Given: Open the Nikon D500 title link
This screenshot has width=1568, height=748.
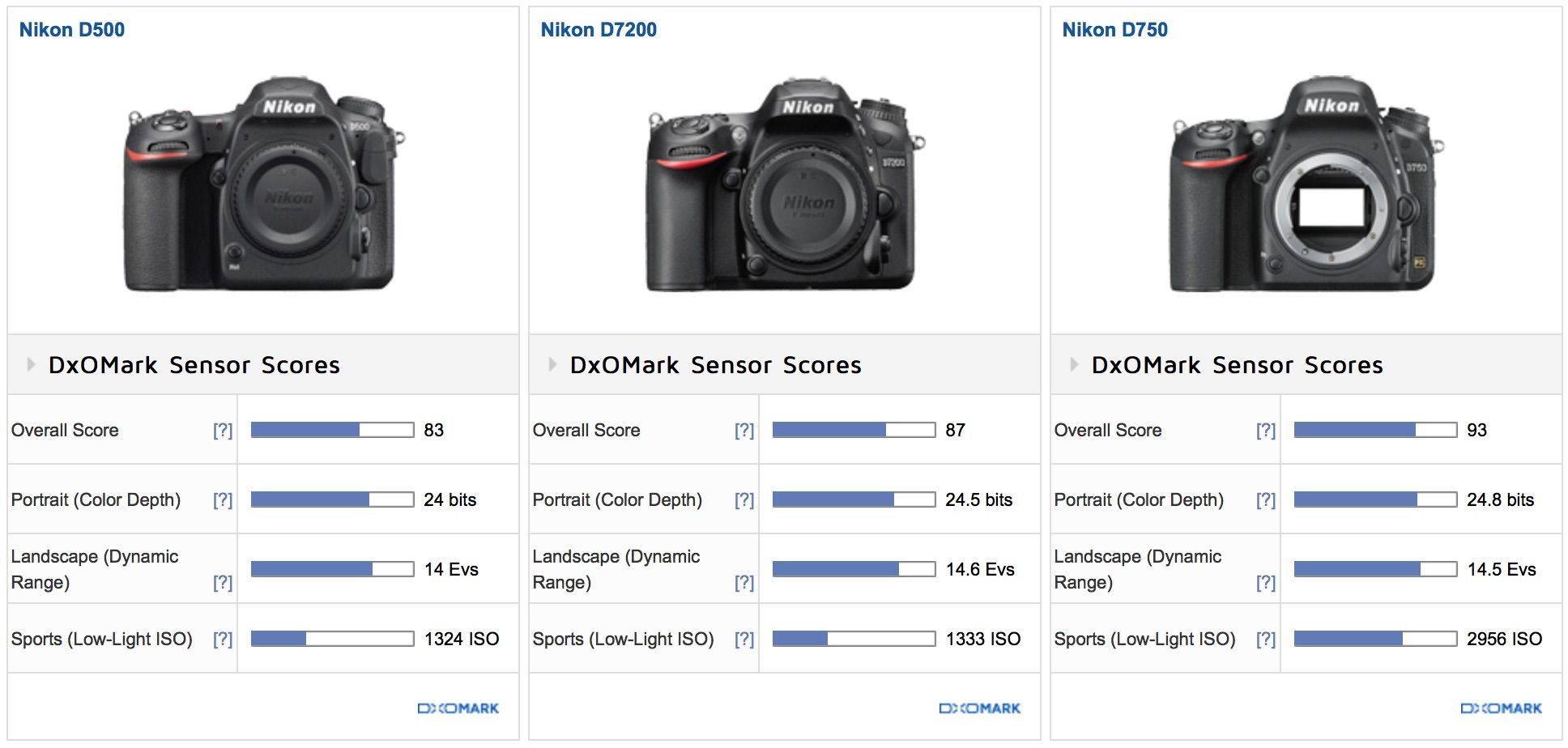Looking at the screenshot, I should 72,30.
